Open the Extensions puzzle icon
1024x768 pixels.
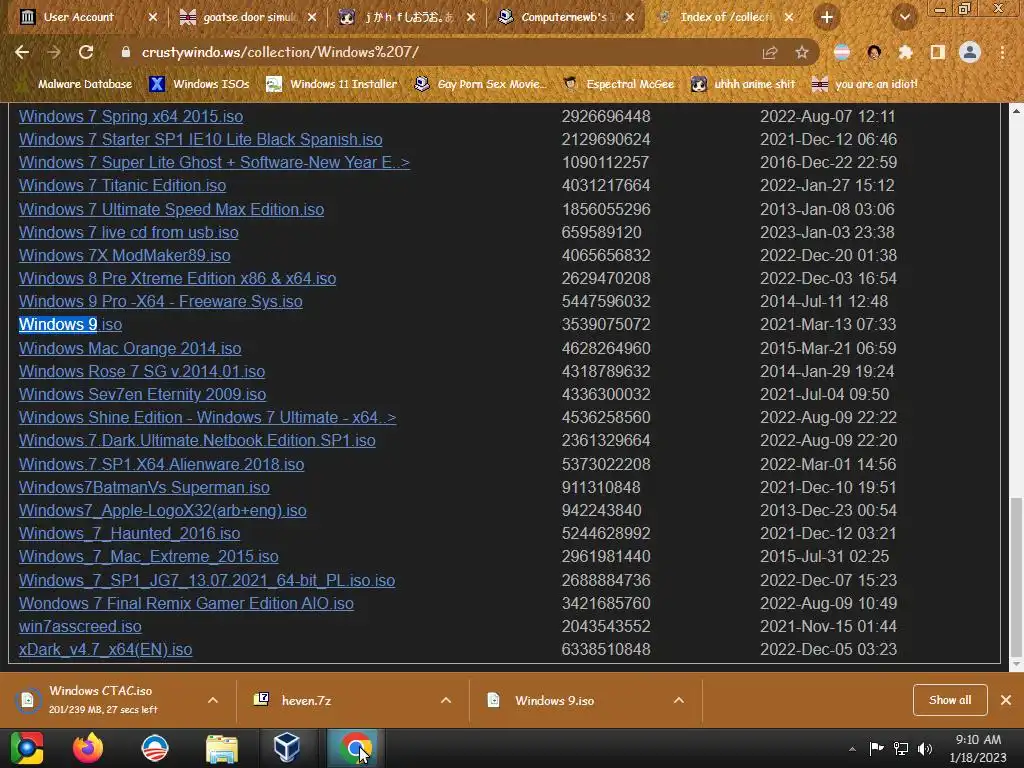point(905,52)
